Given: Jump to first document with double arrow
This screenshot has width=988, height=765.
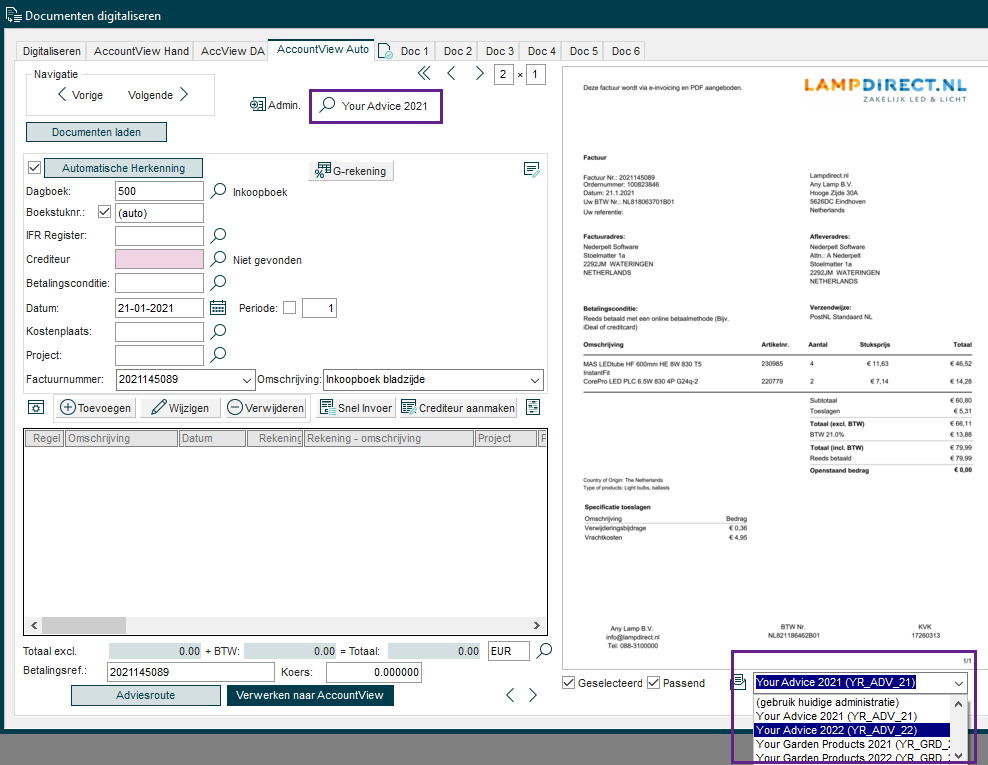Looking at the screenshot, I should pos(424,74).
